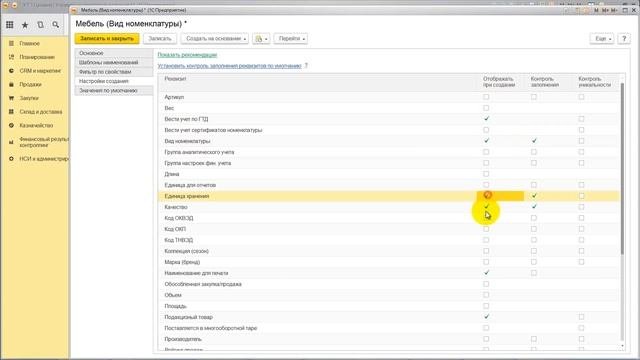
Task: Switch to the Основное tab
Action: (114, 53)
